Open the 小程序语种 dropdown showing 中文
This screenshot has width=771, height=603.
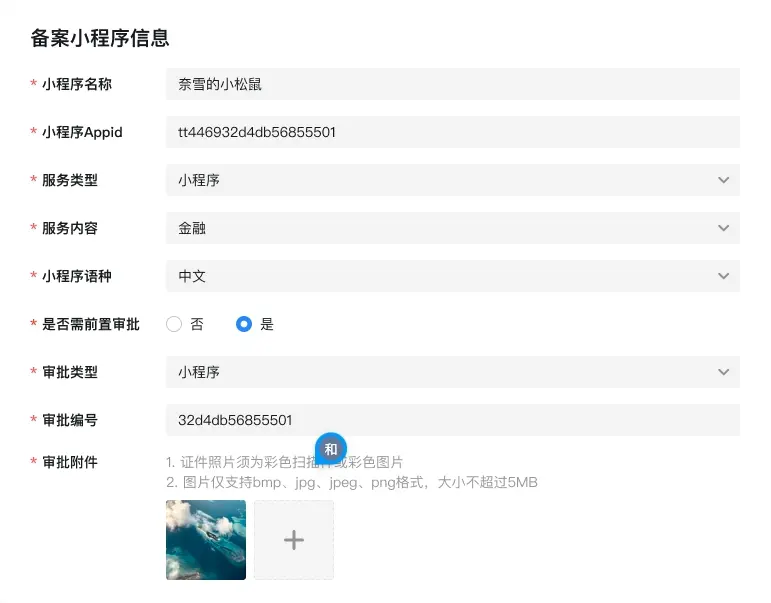coord(440,276)
